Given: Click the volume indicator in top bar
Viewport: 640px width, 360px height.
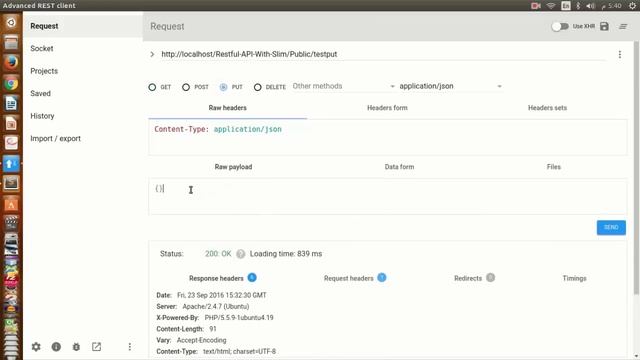Looking at the screenshot, I should point(591,6).
